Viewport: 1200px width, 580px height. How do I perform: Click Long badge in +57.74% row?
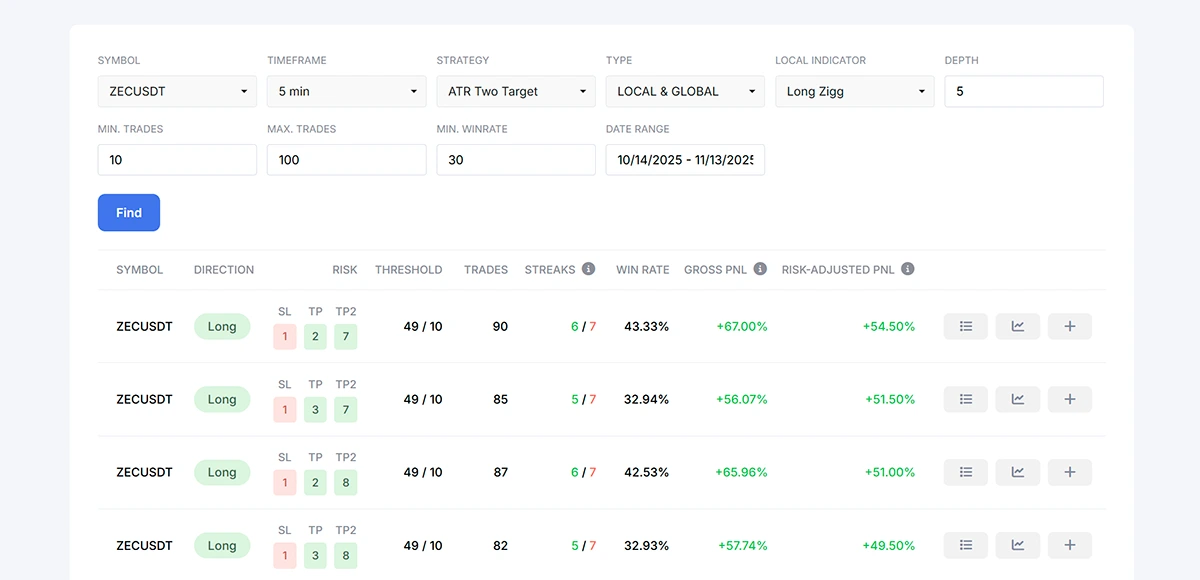(222, 545)
